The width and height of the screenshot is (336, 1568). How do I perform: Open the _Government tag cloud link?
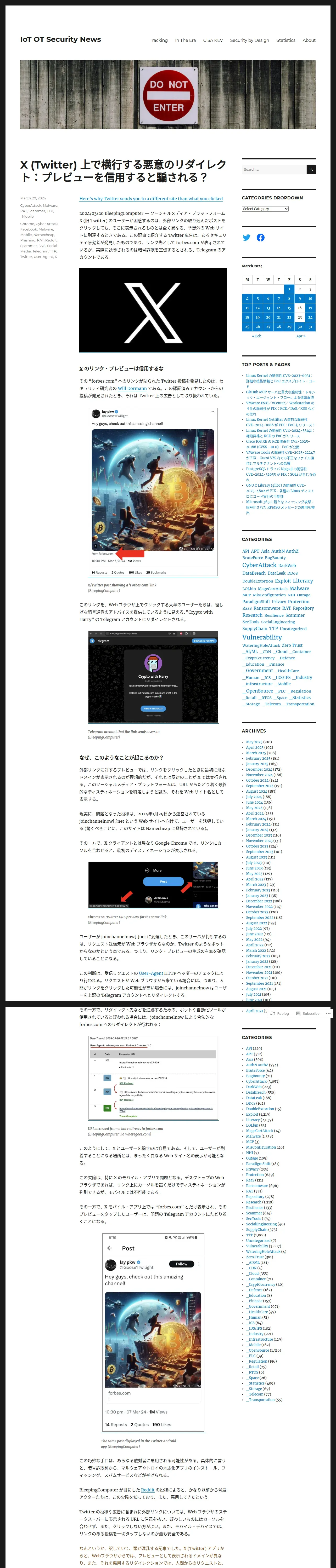pyautogui.click(x=258, y=671)
